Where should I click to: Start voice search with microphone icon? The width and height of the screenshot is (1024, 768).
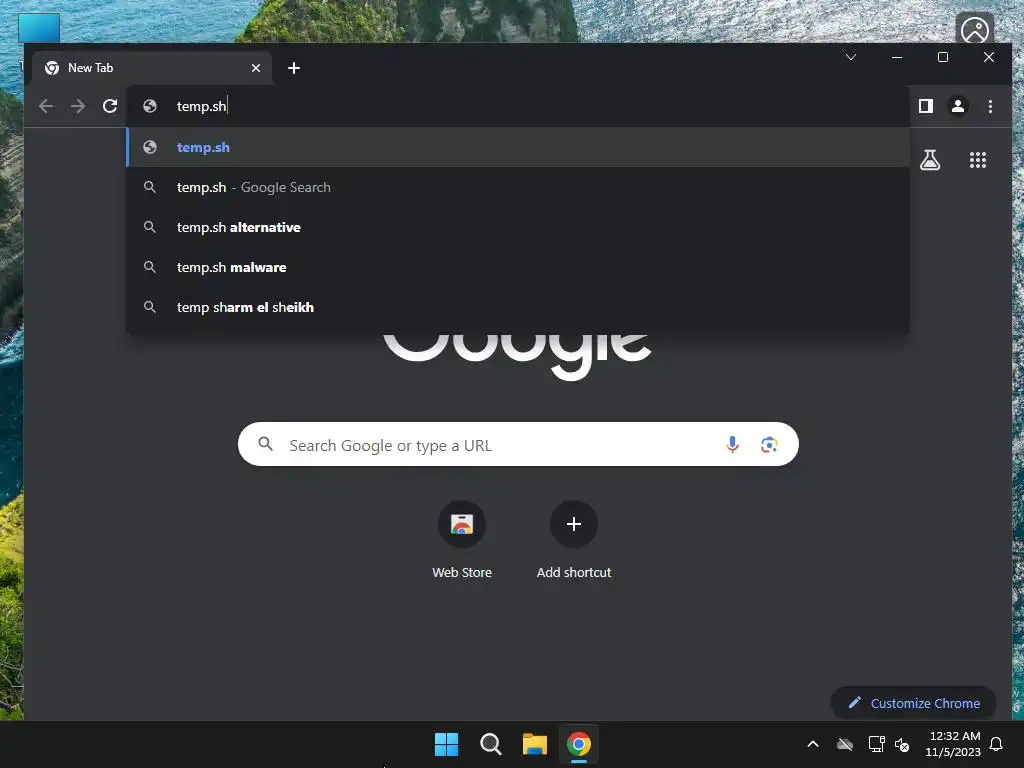(x=732, y=445)
